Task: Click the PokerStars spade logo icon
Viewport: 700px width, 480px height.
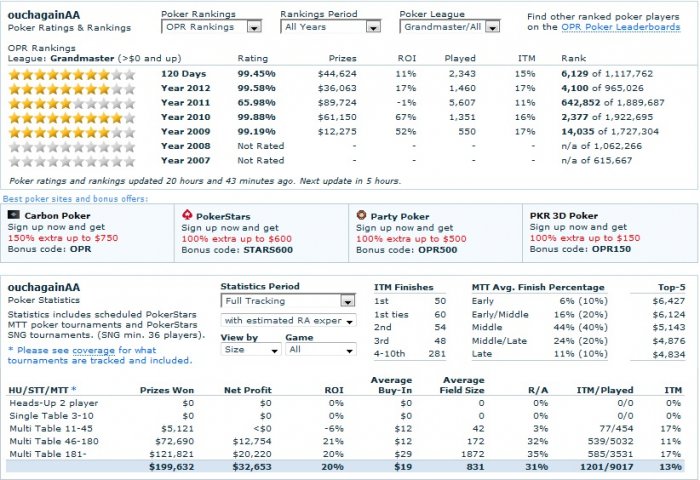Action: (187, 215)
